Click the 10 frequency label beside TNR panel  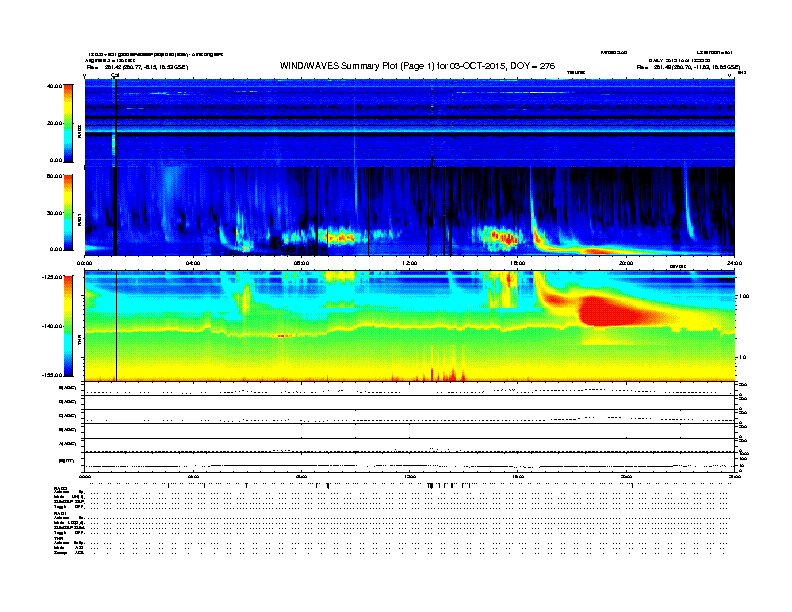tap(743, 357)
